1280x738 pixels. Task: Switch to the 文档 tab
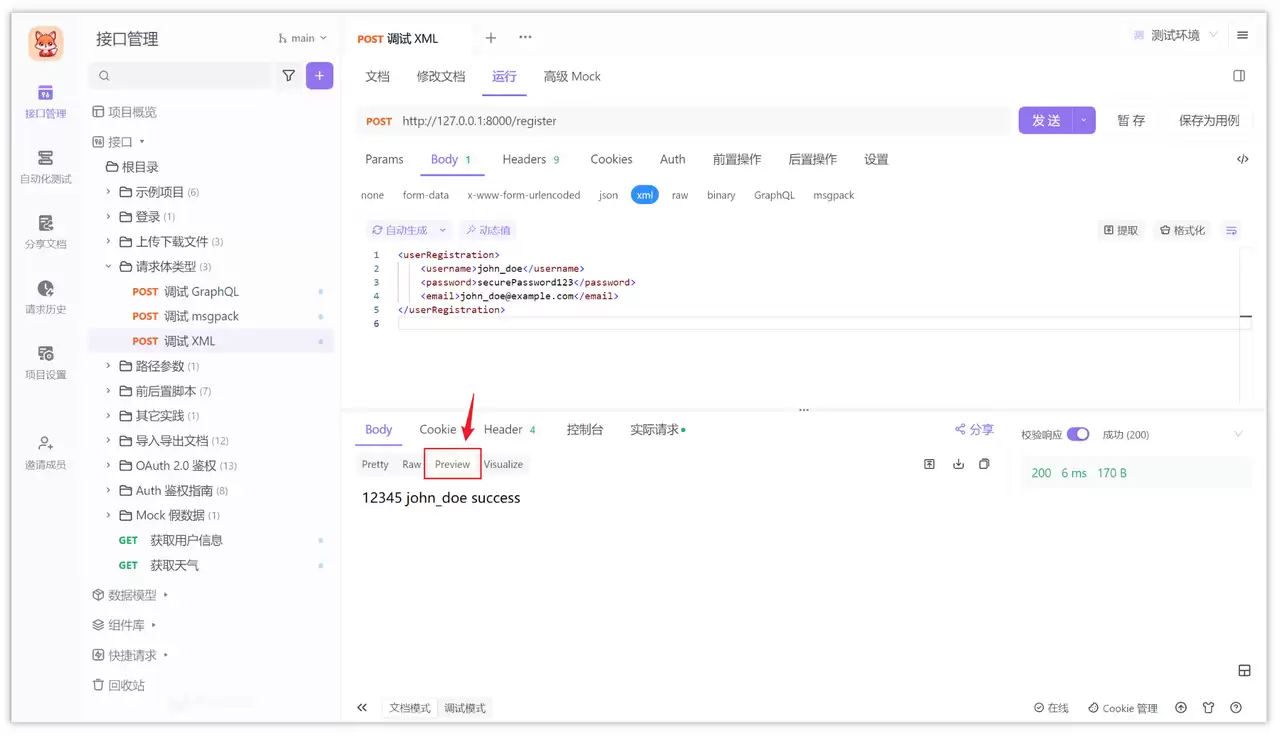[x=377, y=76]
